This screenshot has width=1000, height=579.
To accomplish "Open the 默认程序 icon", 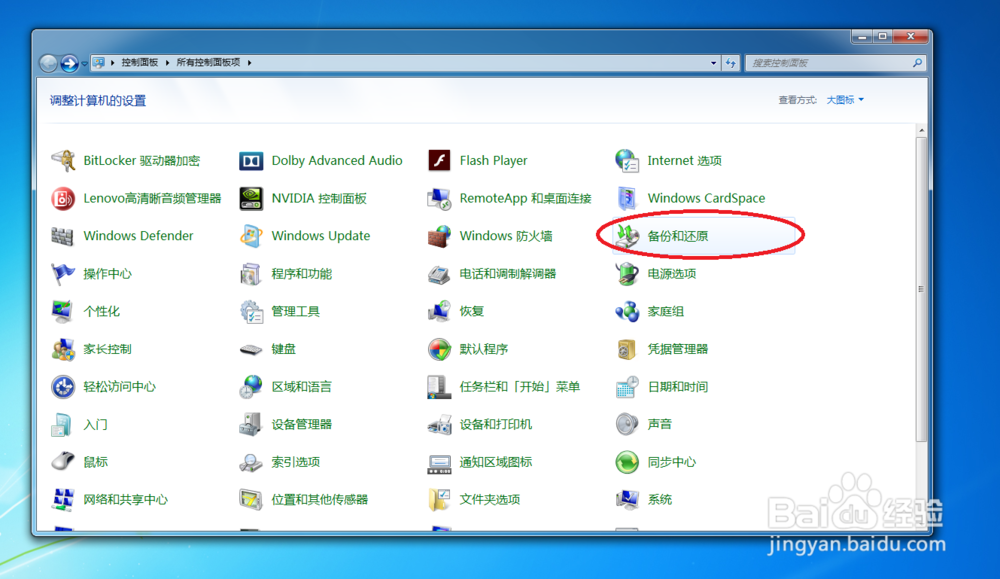I will click(x=439, y=349).
